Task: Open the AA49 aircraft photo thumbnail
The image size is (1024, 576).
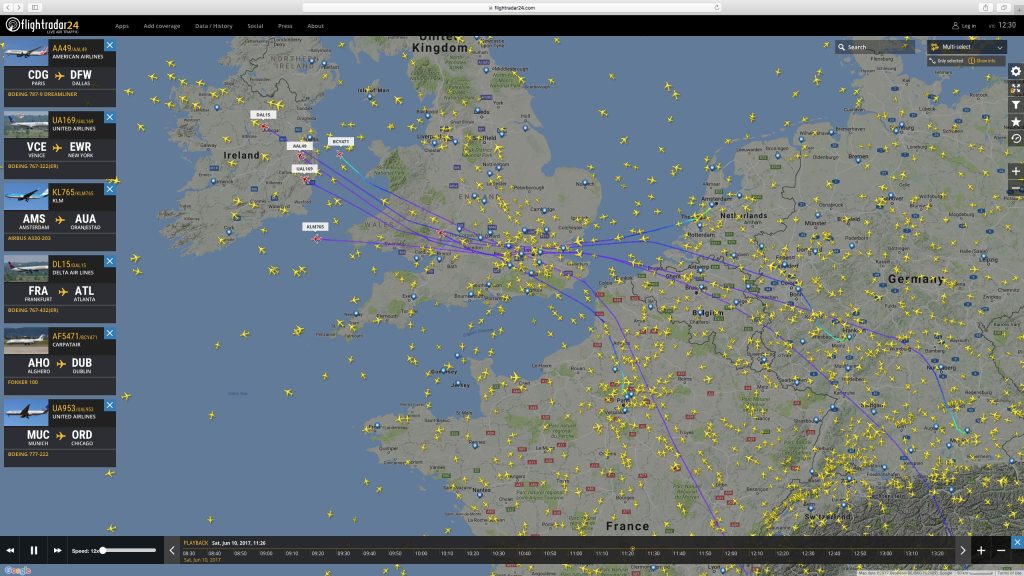Action: tap(26, 52)
